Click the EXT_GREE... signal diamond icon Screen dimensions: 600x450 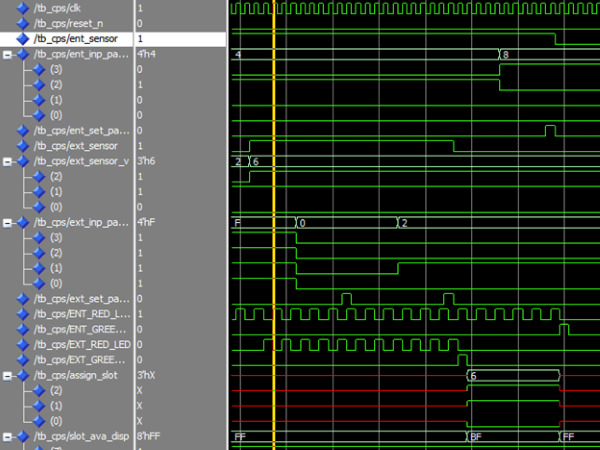tap(23, 360)
